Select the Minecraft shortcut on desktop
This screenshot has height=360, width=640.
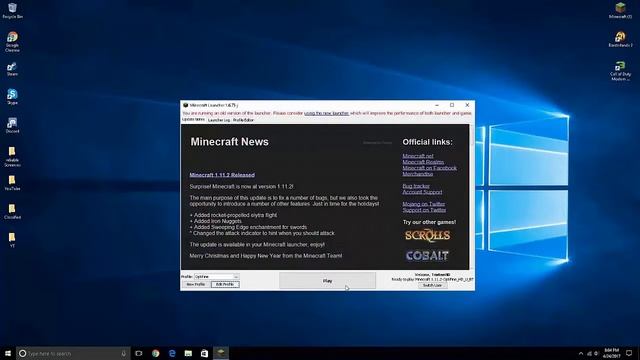point(620,11)
